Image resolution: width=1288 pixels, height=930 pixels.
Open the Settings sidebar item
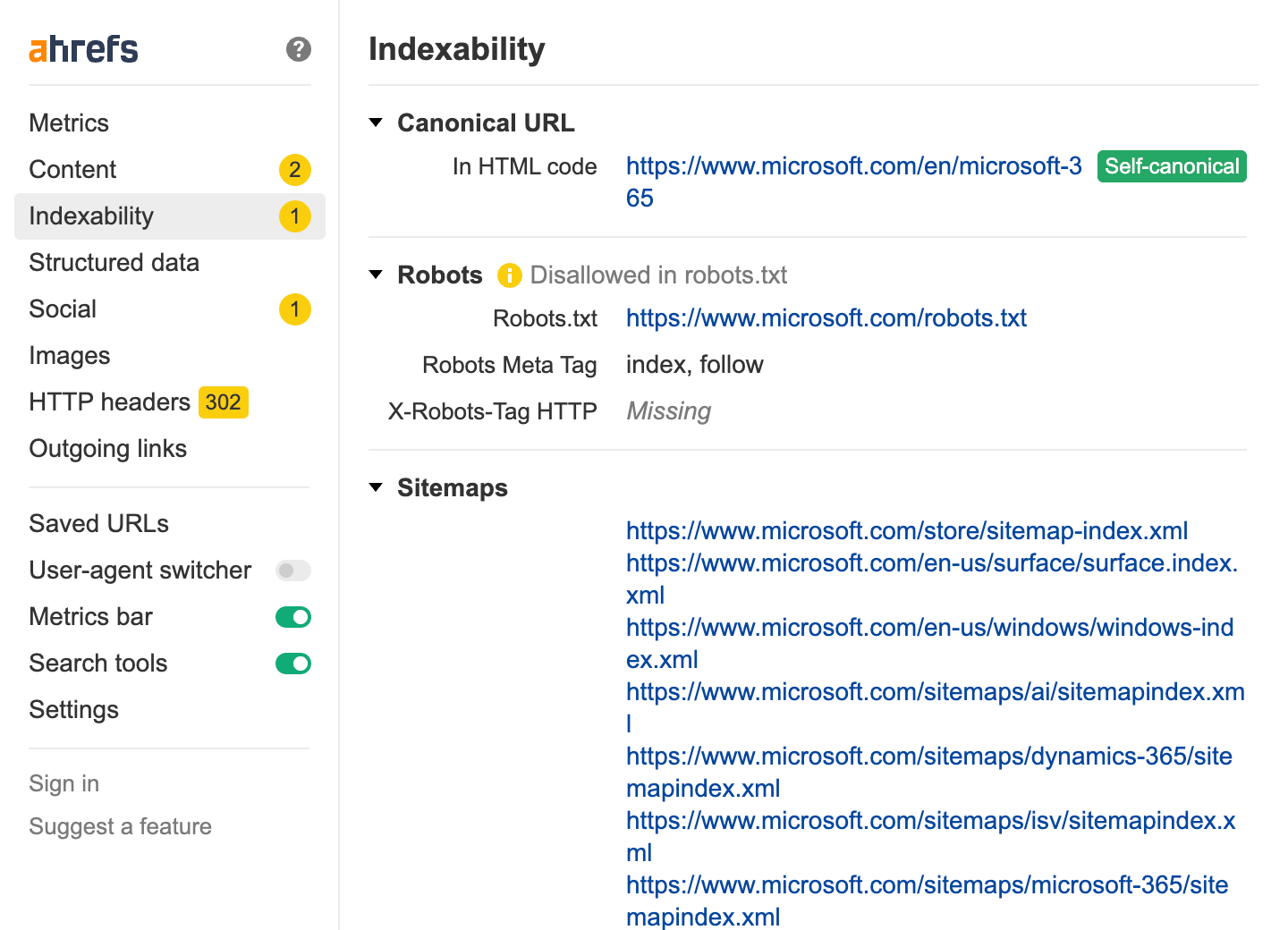click(x=170, y=710)
